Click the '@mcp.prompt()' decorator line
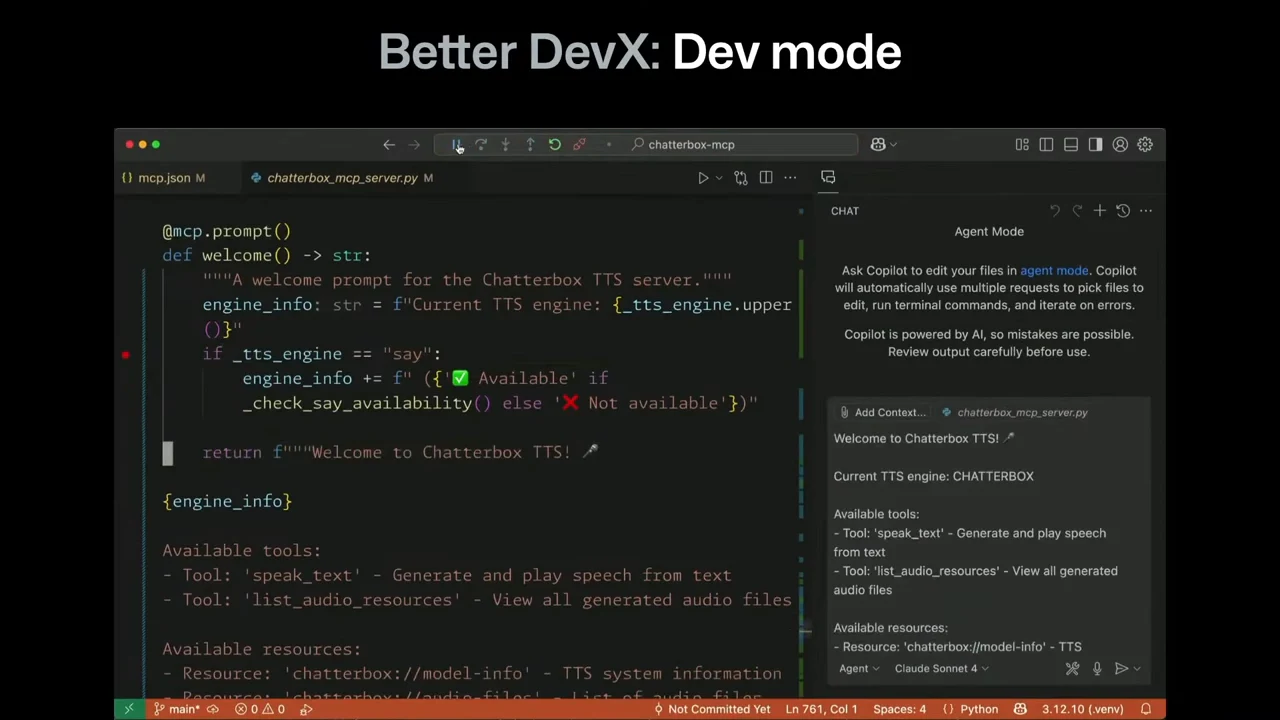Viewport: 1280px width, 720px height. (227, 231)
